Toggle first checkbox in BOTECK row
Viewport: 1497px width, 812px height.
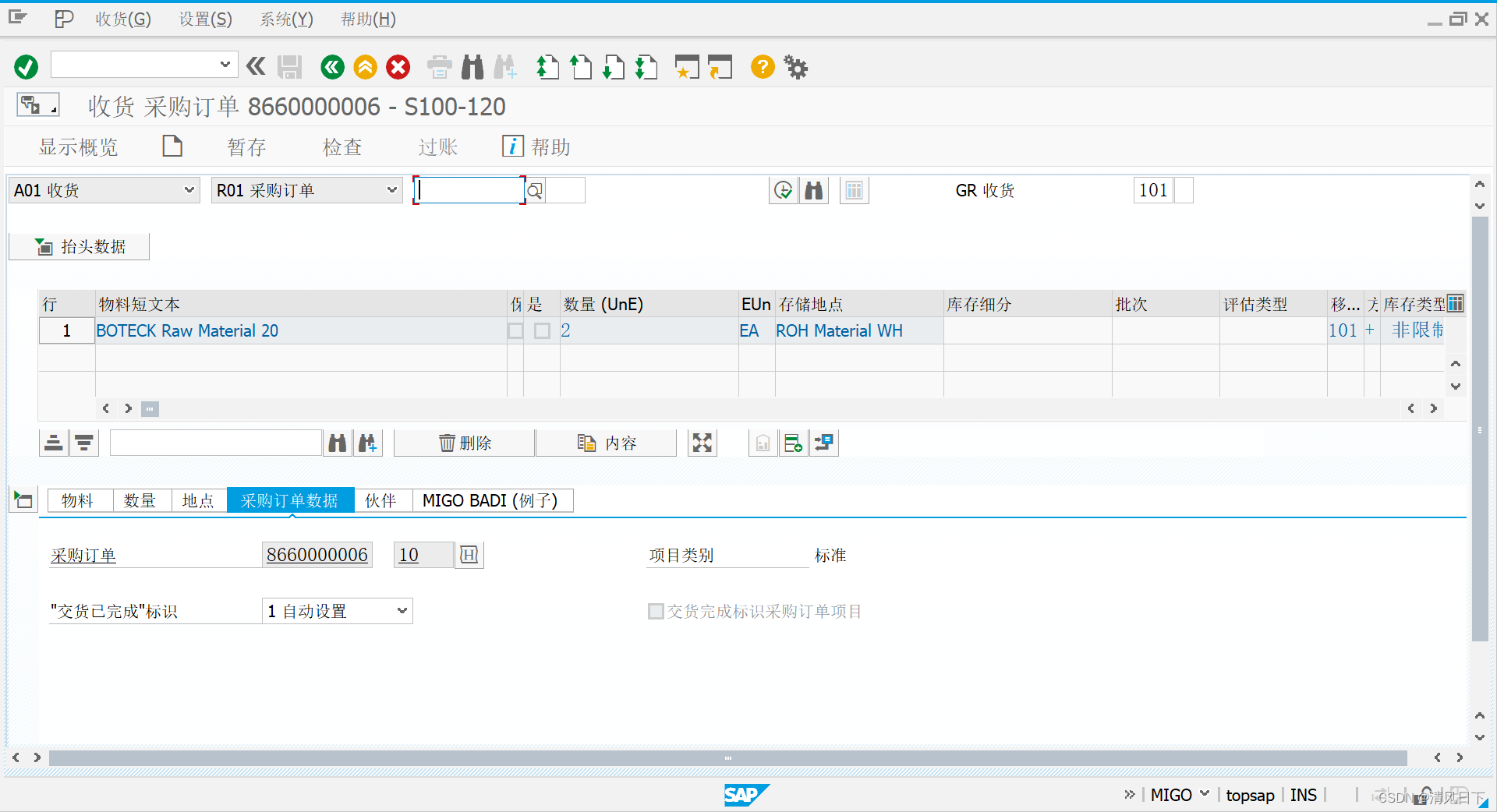click(515, 331)
